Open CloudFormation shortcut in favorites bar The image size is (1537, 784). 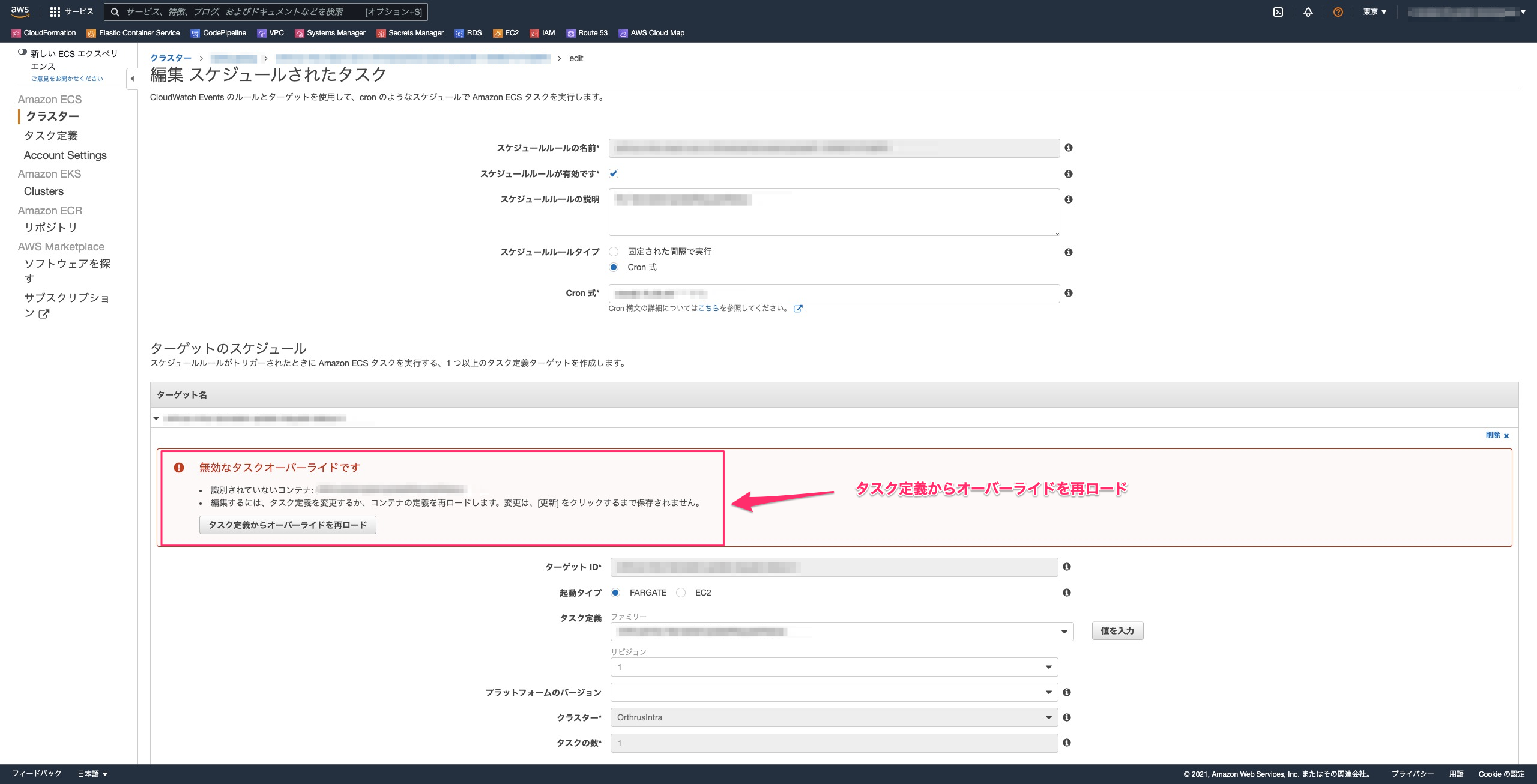coord(44,33)
